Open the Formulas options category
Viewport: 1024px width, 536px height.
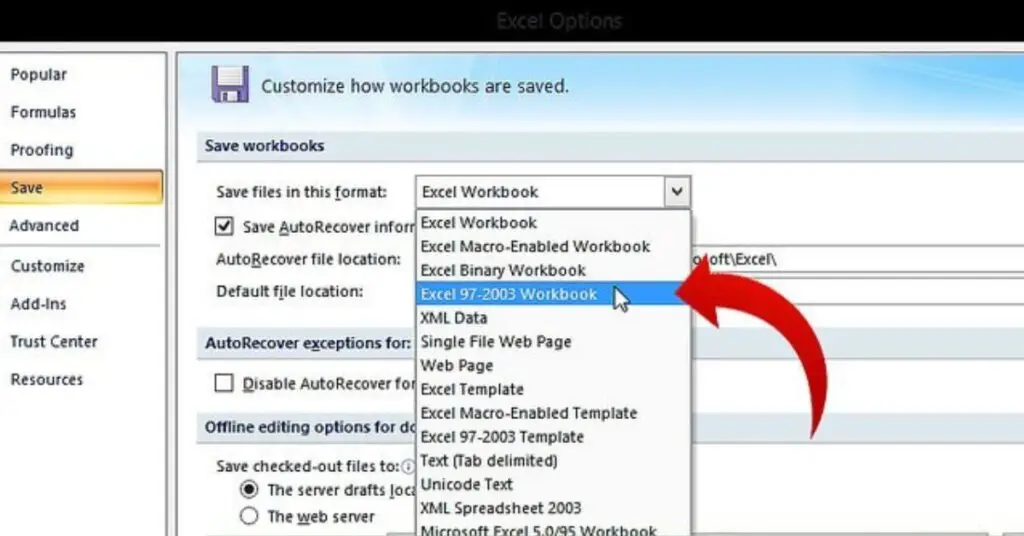[43, 112]
